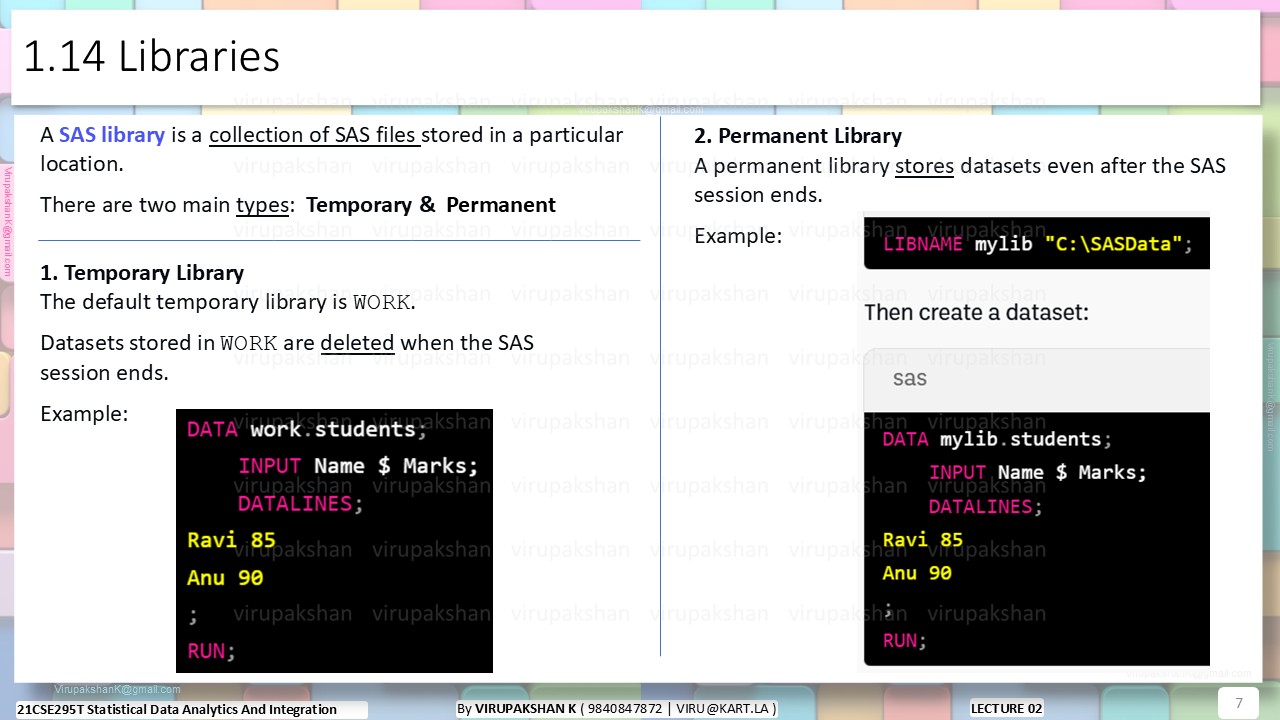Click the "LECTURE 02" footer label
Viewport: 1280px width, 720px height.
[x=1007, y=708]
